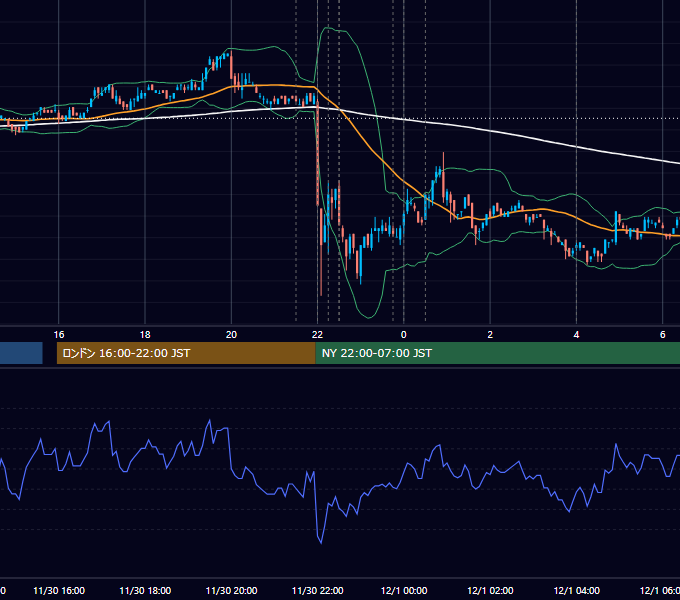Click the 12/1 00:00 date label
This screenshot has height=600, width=680.
404,590
